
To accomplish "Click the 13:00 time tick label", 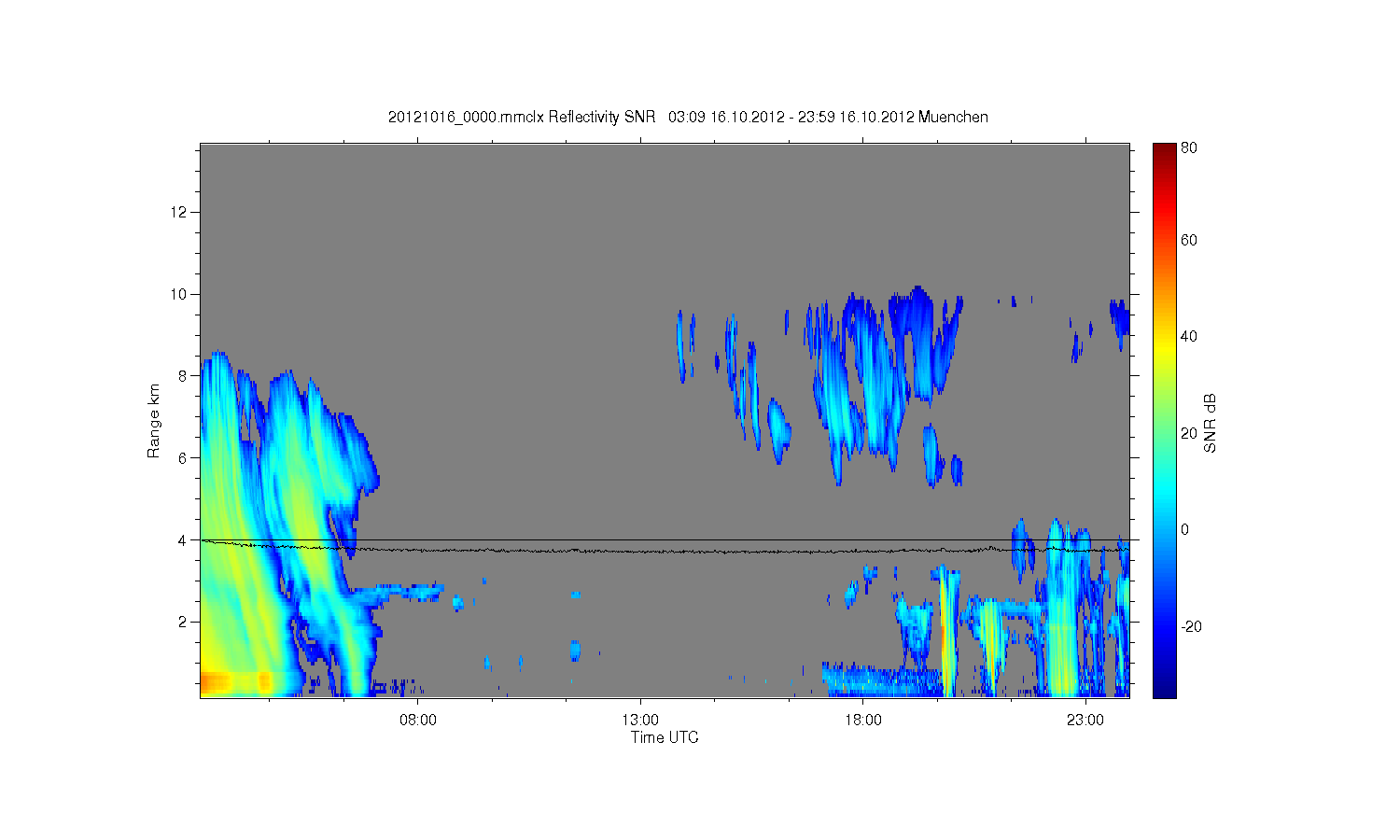I will tap(640, 721).
